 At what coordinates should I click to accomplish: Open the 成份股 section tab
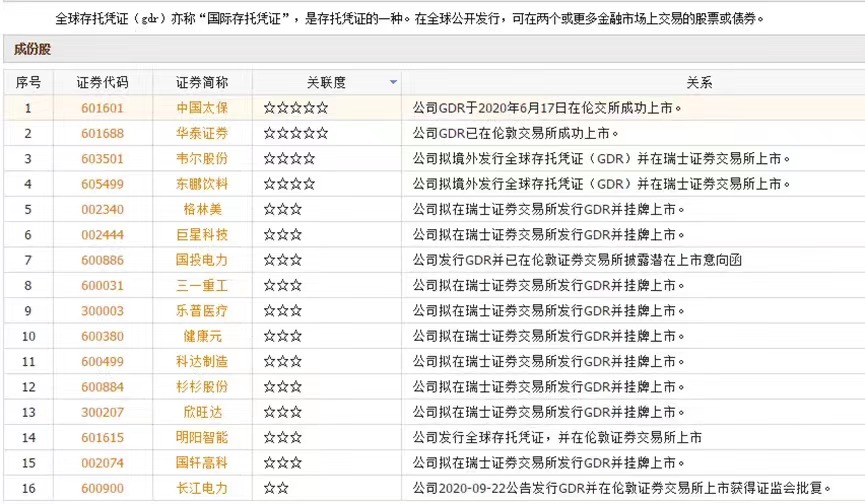coord(32,49)
